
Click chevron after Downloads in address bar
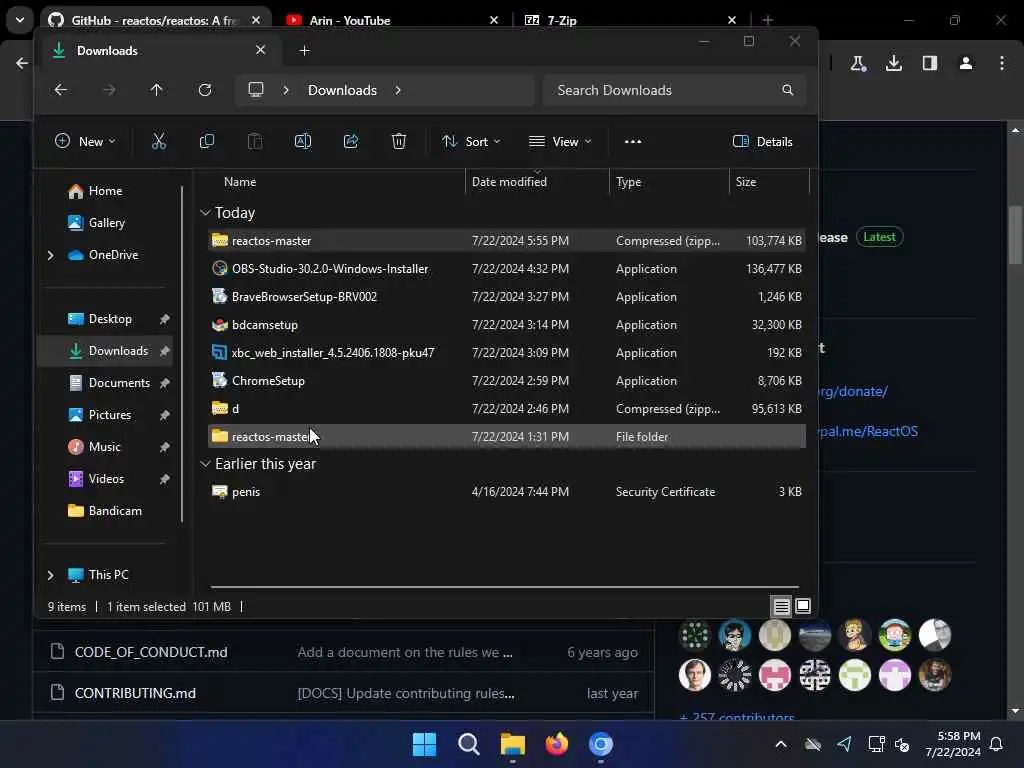pos(398,90)
